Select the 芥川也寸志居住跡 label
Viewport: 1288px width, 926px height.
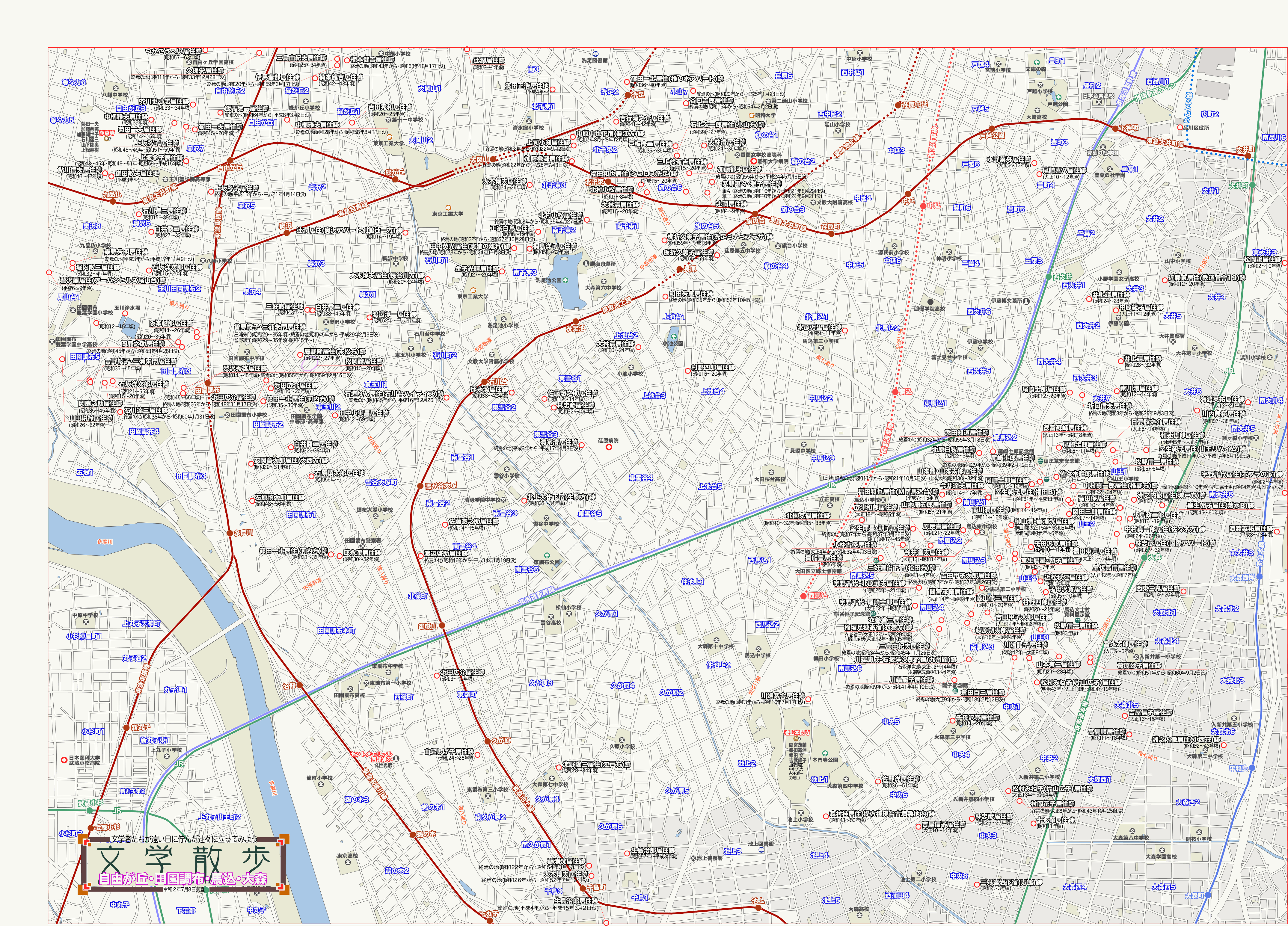pyautogui.click(x=164, y=102)
